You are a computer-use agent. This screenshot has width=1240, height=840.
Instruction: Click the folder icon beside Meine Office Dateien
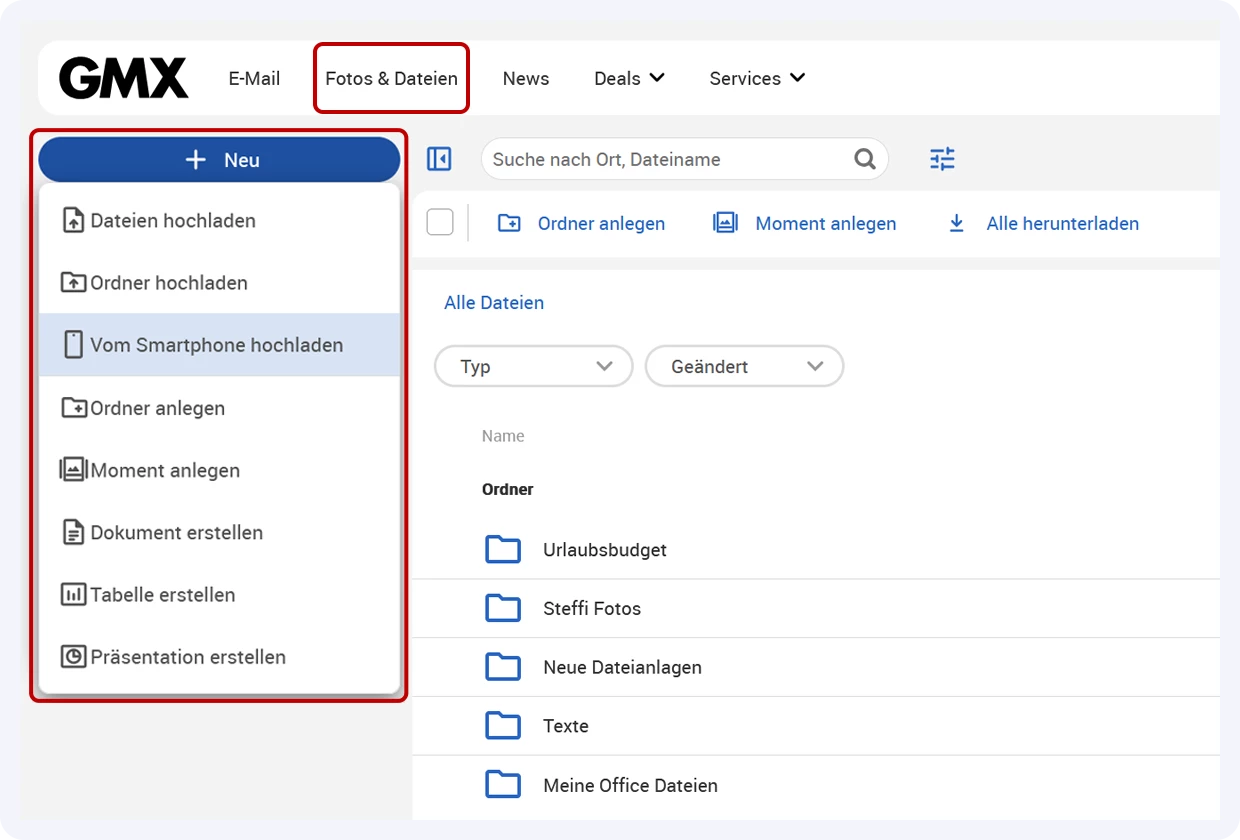coord(503,785)
